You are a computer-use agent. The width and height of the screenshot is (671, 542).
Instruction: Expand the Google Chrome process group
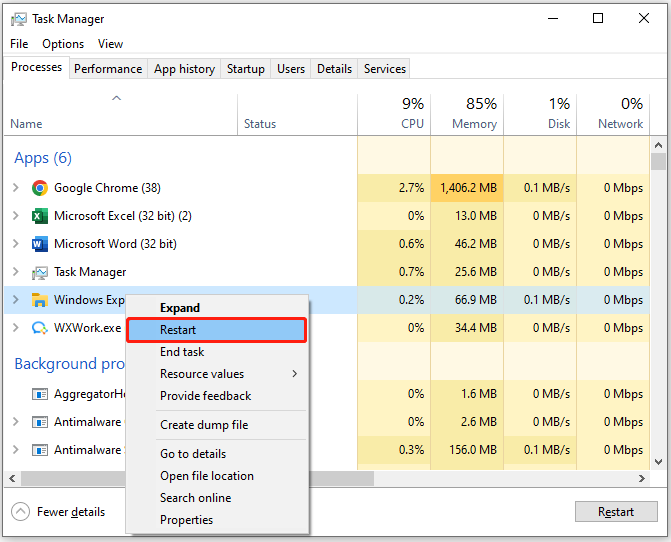16,187
